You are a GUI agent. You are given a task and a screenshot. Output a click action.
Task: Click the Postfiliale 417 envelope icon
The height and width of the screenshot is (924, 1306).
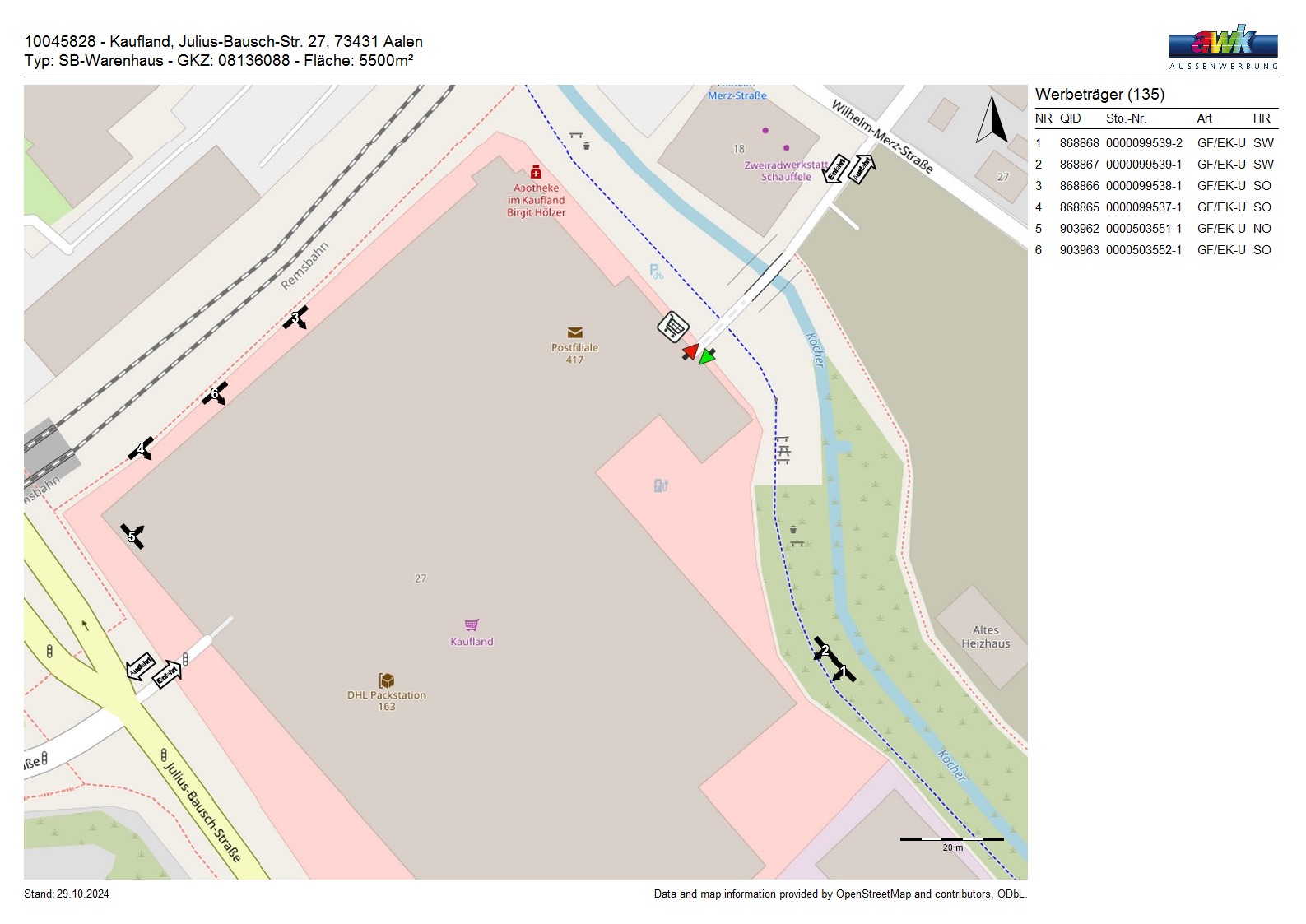pos(574,332)
